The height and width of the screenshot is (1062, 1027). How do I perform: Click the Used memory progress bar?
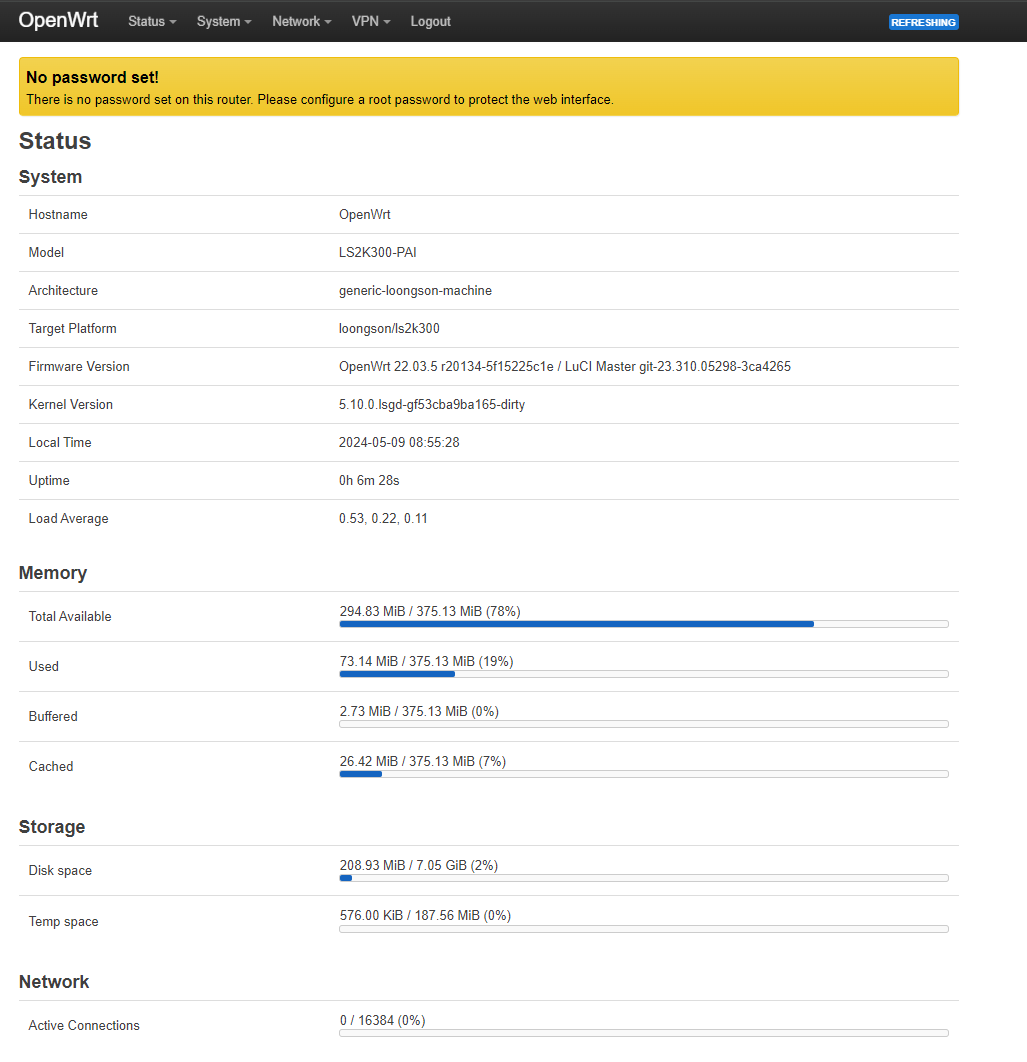click(x=643, y=674)
